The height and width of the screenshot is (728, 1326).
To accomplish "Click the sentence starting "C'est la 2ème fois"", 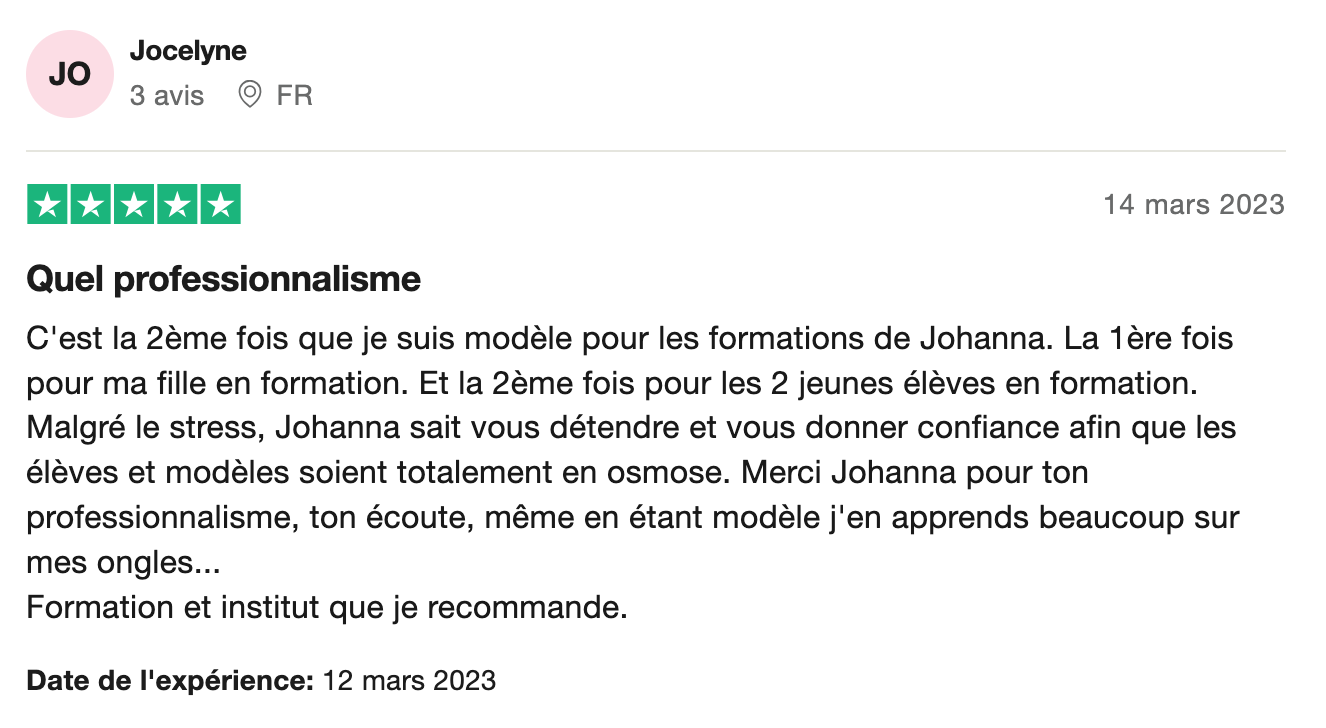I will [x=541, y=338].
